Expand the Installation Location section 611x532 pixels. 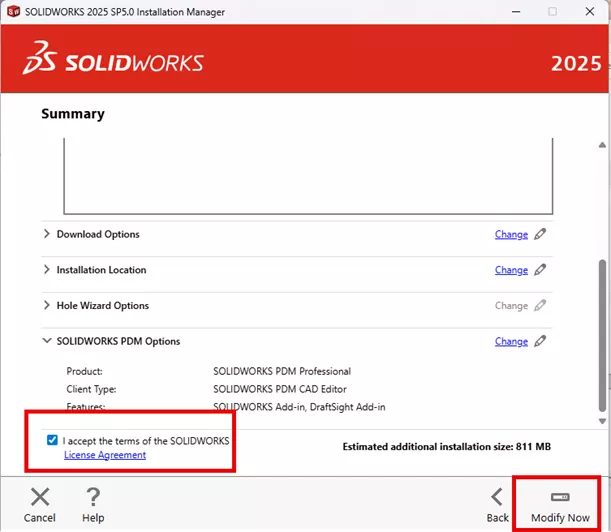(x=47, y=270)
